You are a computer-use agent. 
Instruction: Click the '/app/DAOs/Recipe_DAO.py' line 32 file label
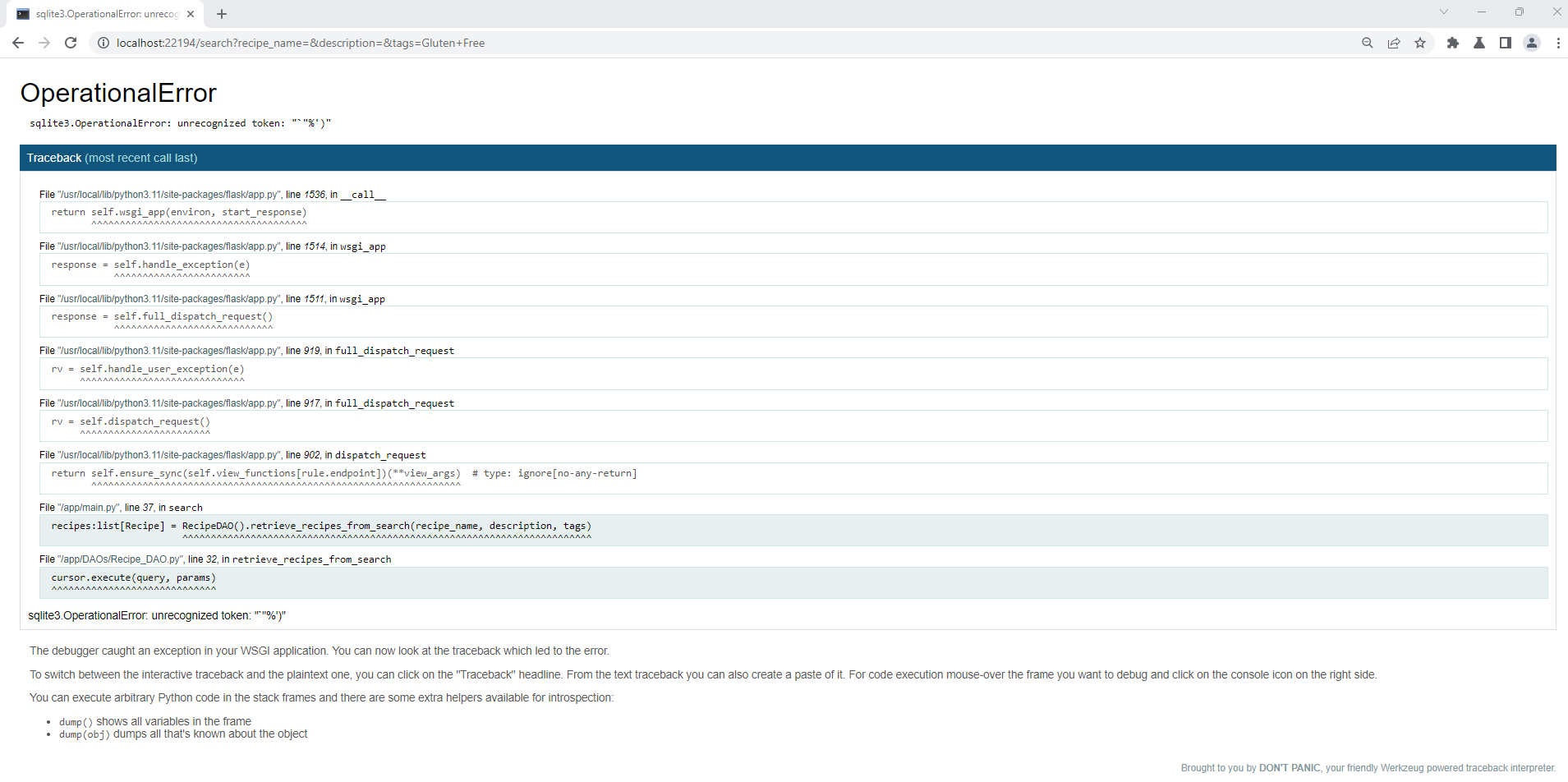pos(215,559)
